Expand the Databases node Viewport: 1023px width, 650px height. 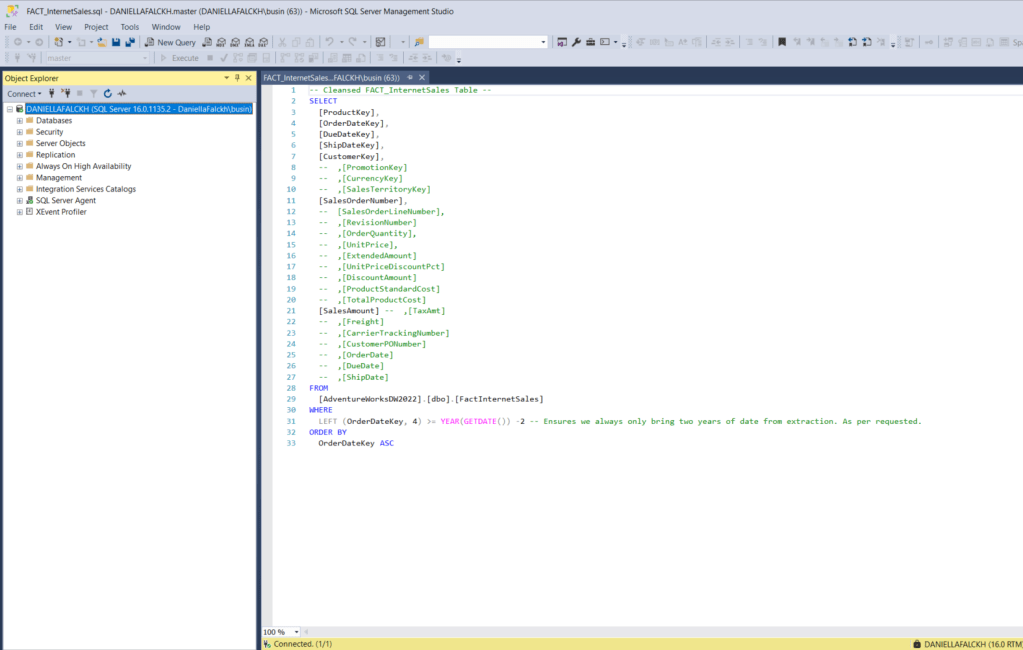pos(19,121)
